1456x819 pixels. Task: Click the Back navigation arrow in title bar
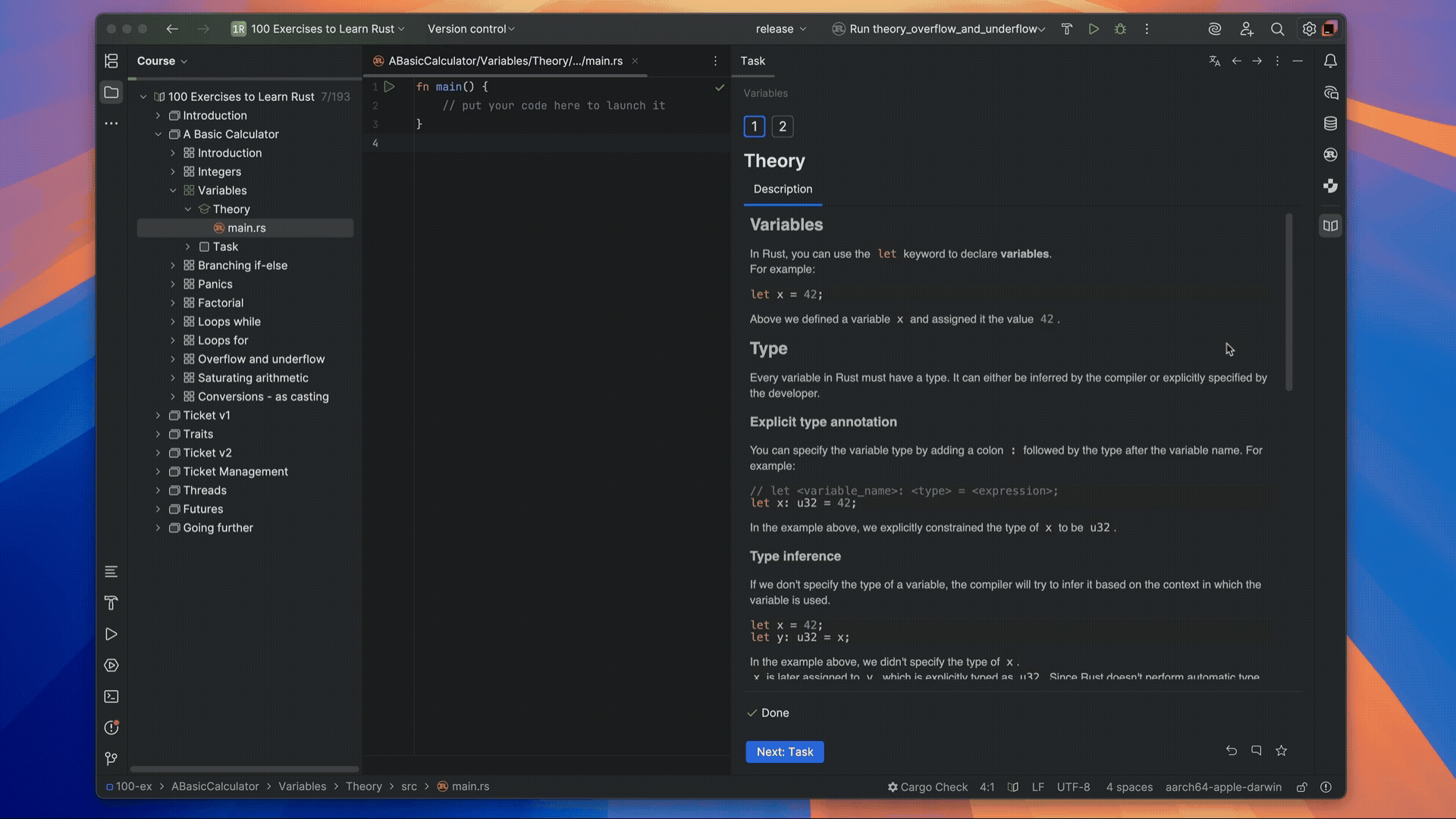172,29
